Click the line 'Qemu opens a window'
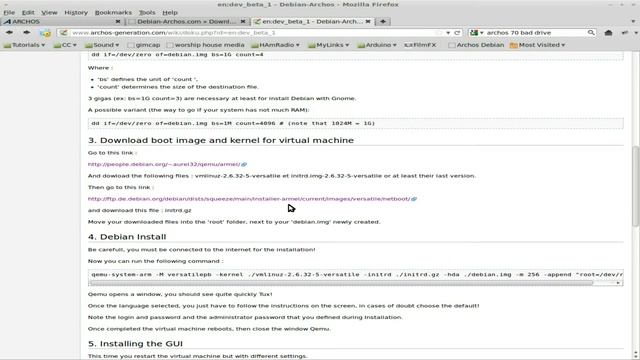Image resolution: width=640 pixels, height=360 pixels. point(180,294)
